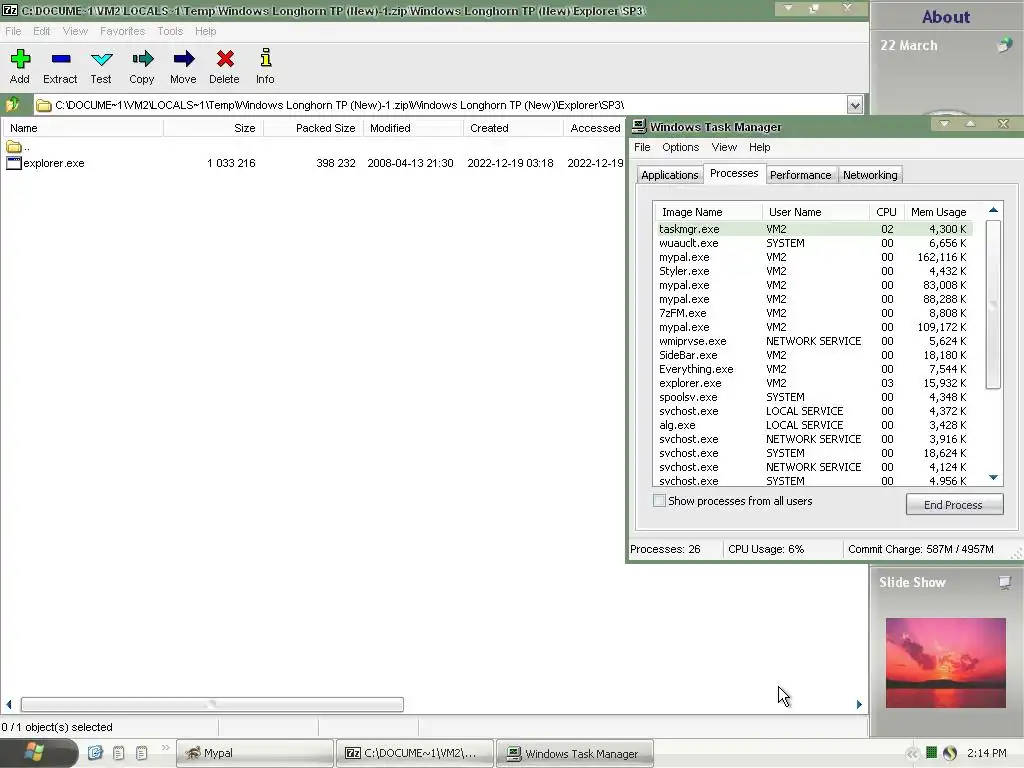Select the wuauclt.exe process row
This screenshot has height=768, width=1024.
pyautogui.click(x=813, y=243)
